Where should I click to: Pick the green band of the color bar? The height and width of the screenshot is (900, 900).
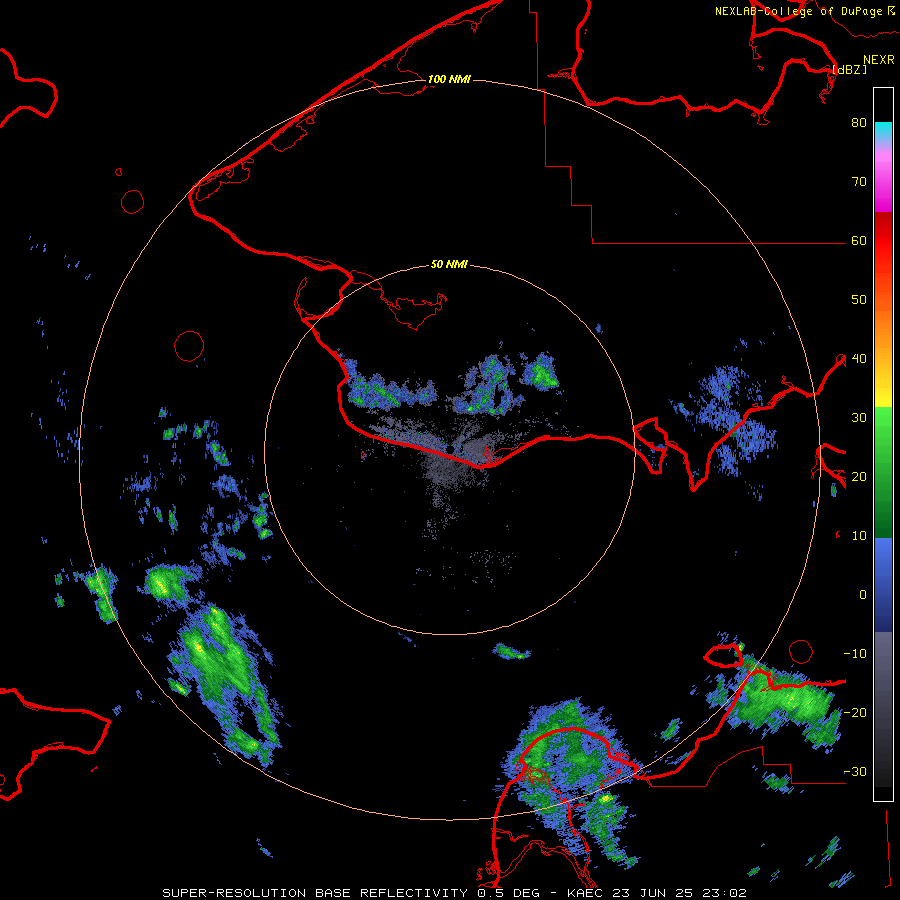[883, 472]
